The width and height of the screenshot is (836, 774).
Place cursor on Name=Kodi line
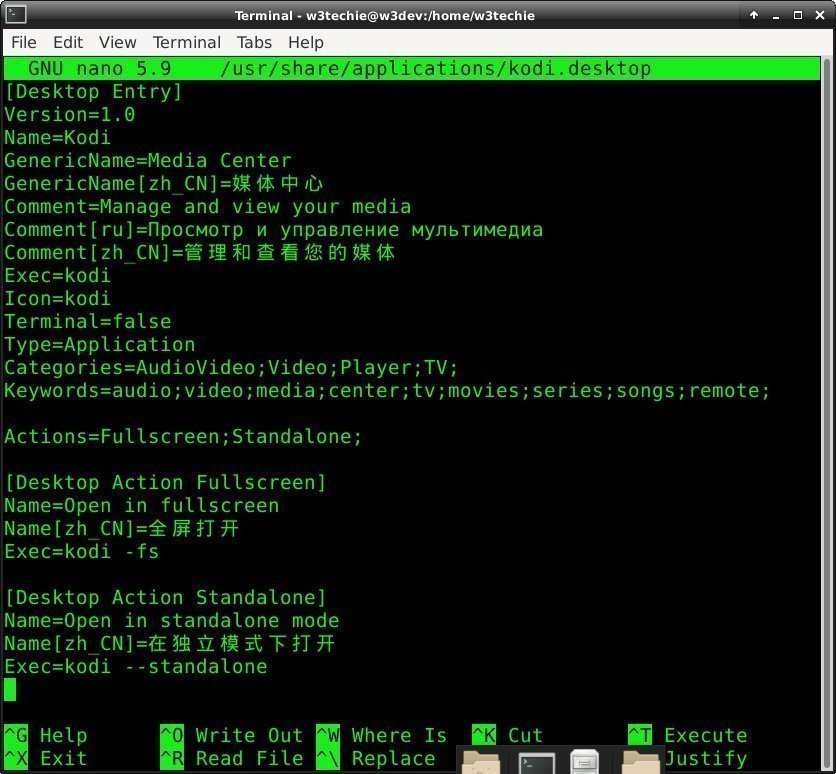click(x=58, y=138)
